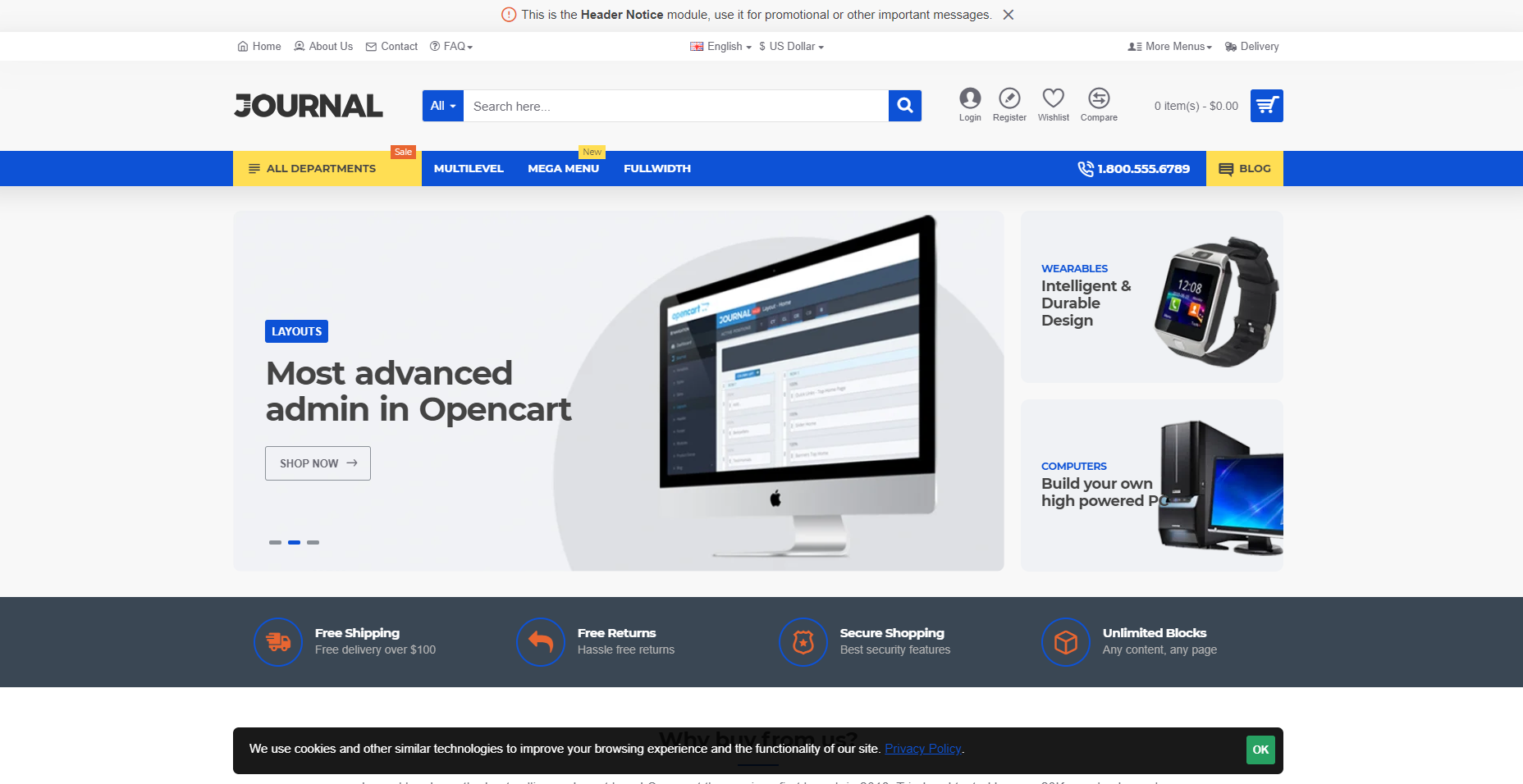
Task: Select the second slider pagination dot
Action: [294, 542]
